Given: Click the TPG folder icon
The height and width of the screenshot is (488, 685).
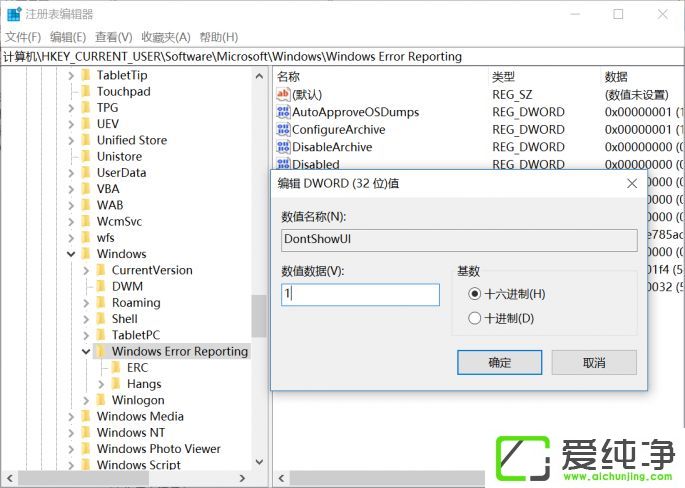Looking at the screenshot, I should [x=86, y=107].
